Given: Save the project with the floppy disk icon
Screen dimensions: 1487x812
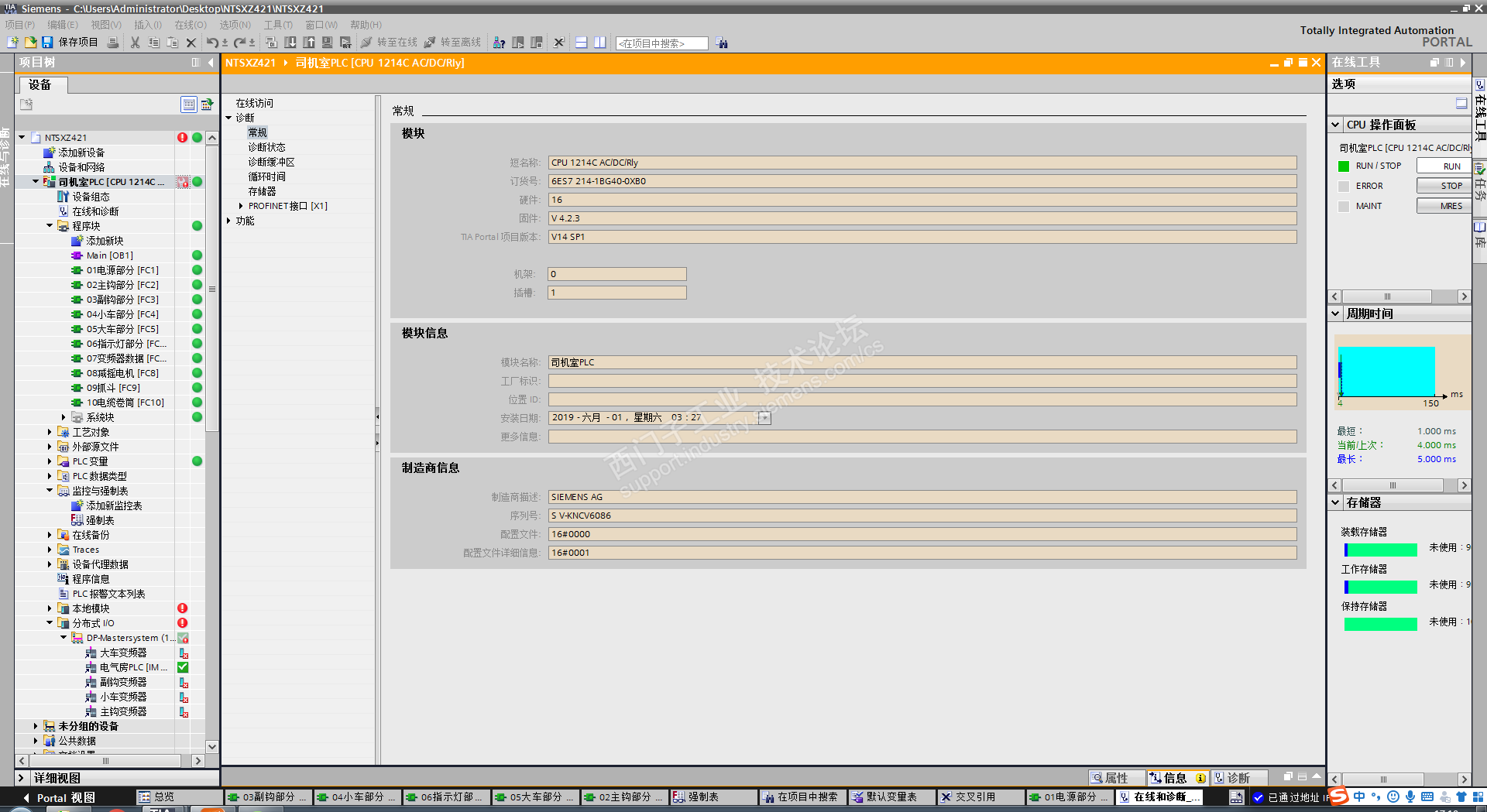Looking at the screenshot, I should tap(47, 43).
